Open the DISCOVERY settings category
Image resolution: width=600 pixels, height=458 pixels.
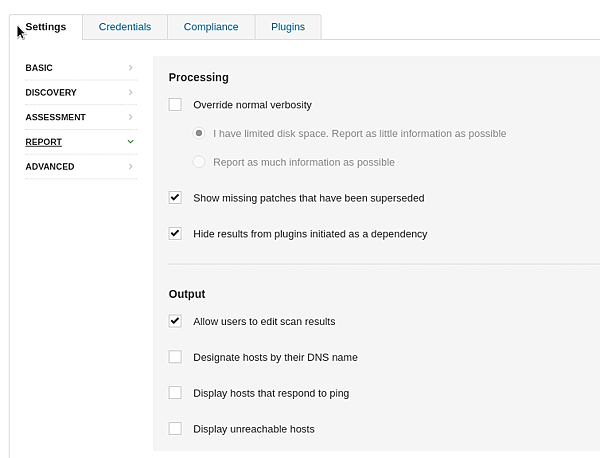coord(51,93)
